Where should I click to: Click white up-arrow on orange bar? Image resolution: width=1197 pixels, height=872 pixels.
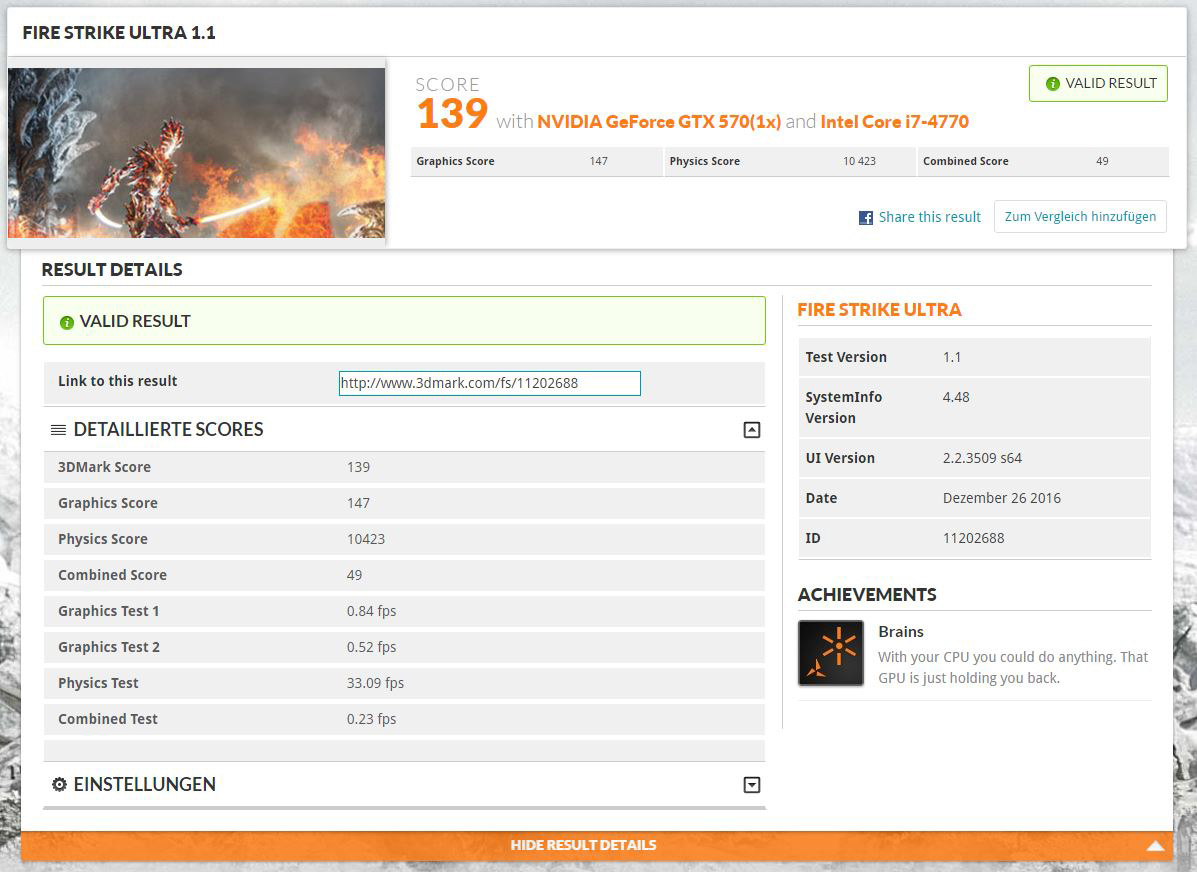[x=1155, y=846]
